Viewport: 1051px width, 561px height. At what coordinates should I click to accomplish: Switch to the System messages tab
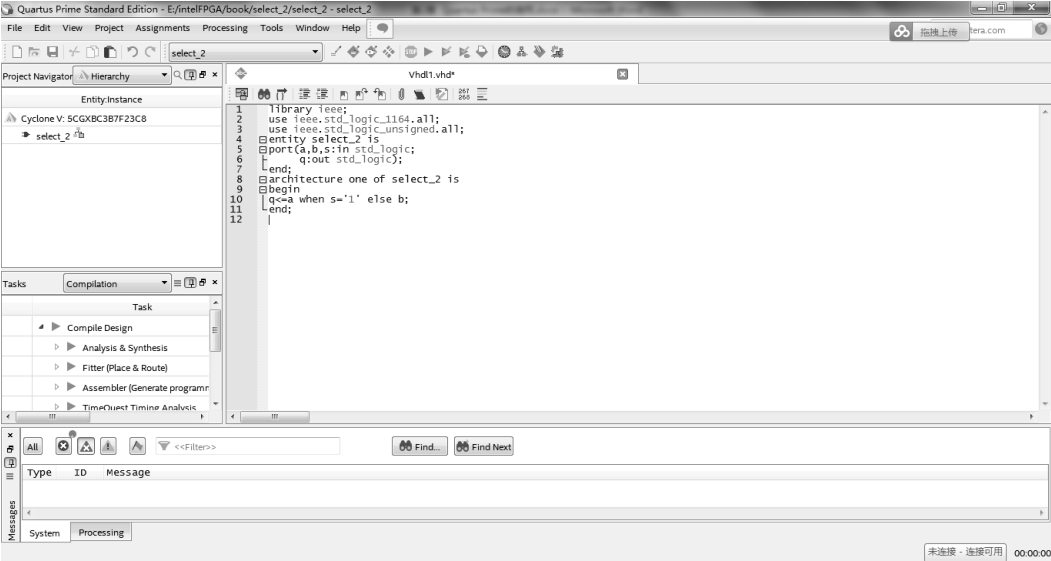click(45, 533)
